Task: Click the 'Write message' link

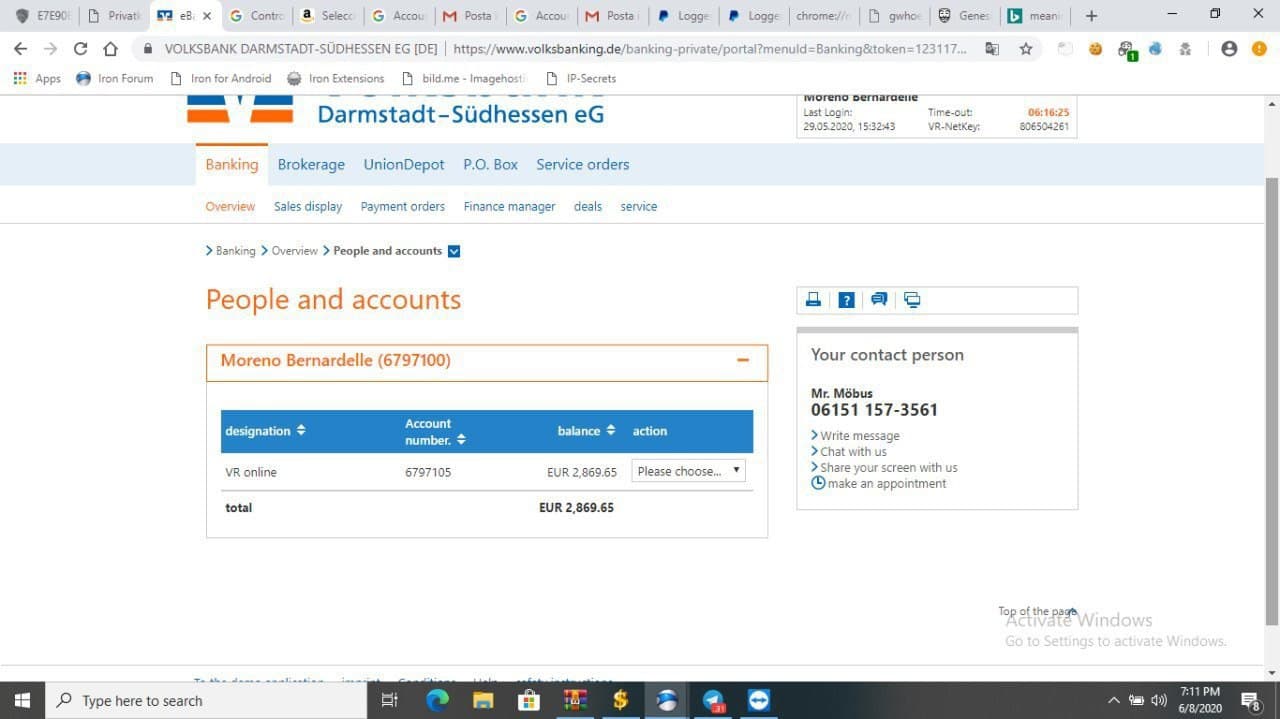Action: tap(859, 436)
